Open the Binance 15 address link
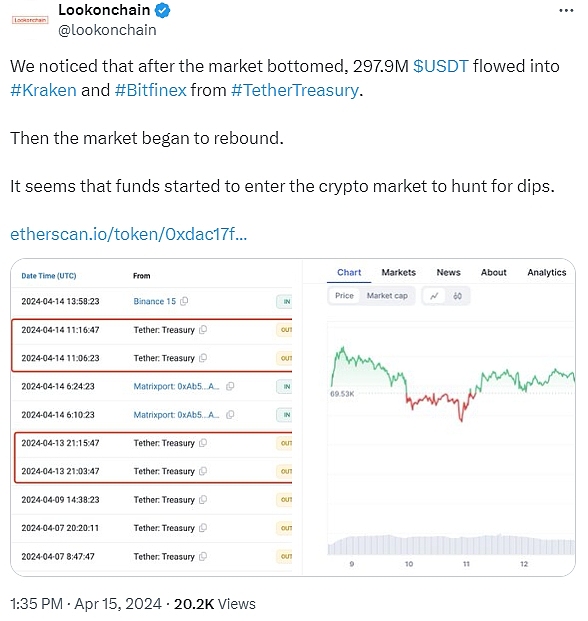The width and height of the screenshot is (588, 621). click(x=154, y=301)
